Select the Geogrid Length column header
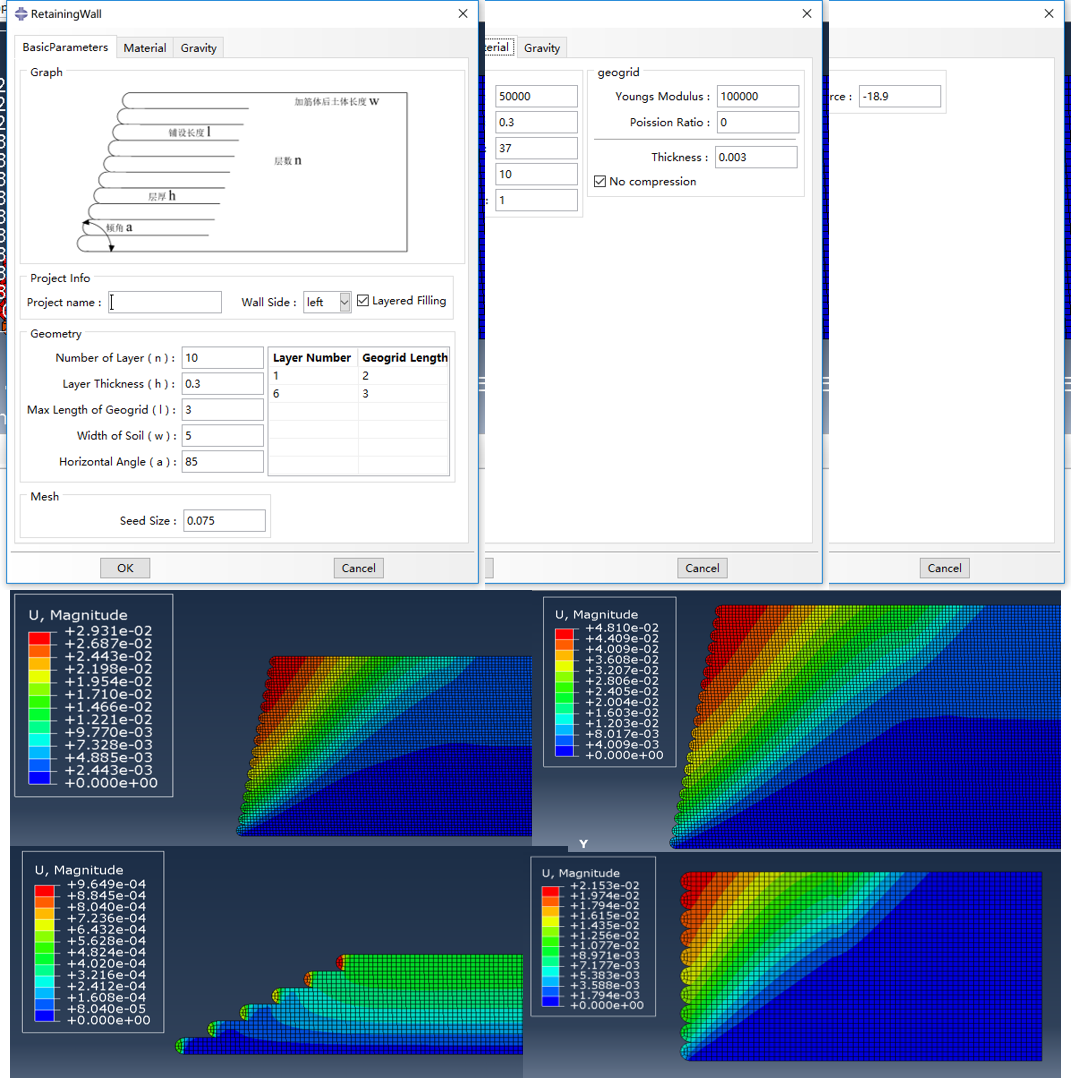Viewport: 1071px width, 1078px height. coord(404,358)
